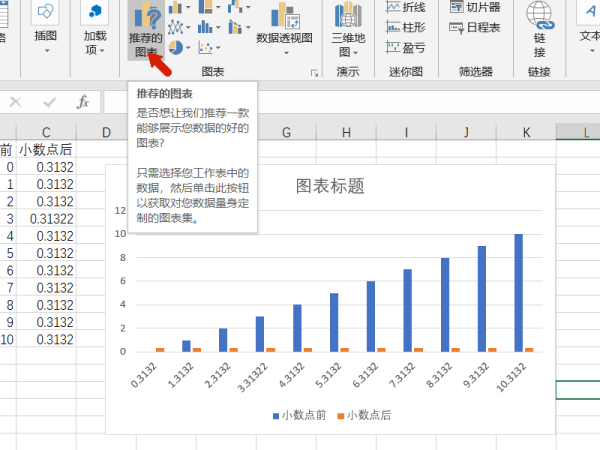Insert a line chart from charts group
This screenshot has width=600, height=450.
tap(175, 27)
